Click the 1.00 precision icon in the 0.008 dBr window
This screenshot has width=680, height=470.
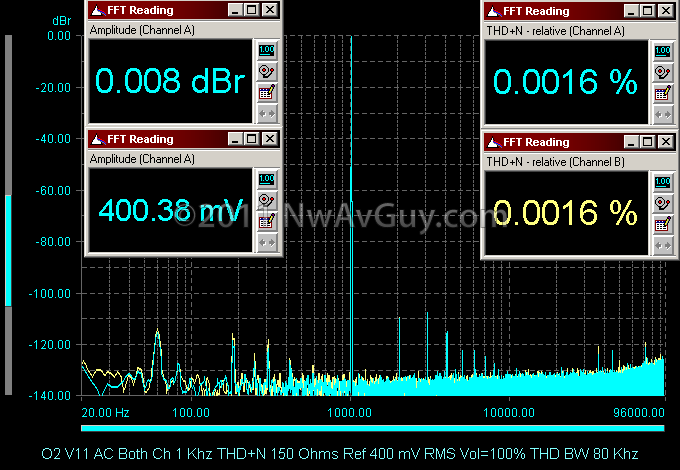pyautogui.click(x=267, y=51)
